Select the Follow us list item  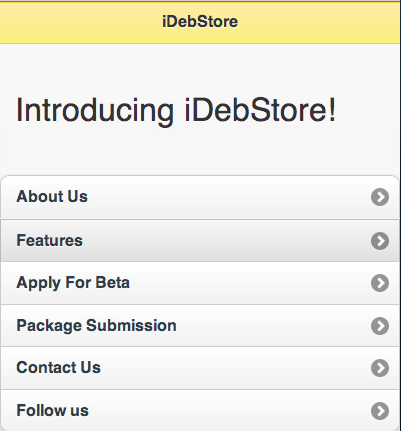(200, 410)
